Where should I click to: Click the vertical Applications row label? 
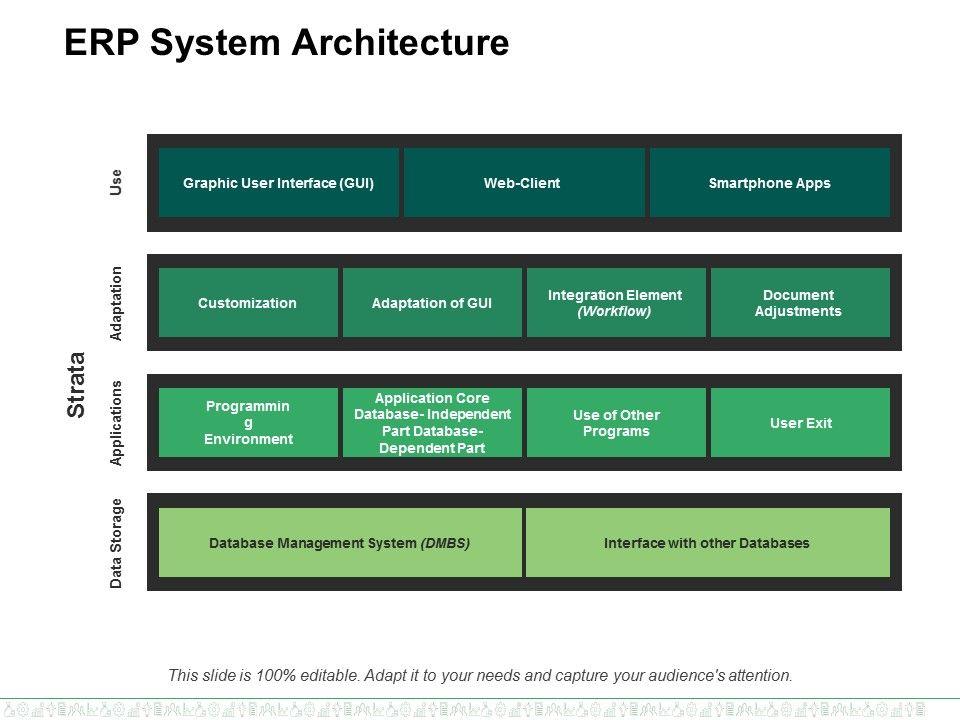coord(115,423)
